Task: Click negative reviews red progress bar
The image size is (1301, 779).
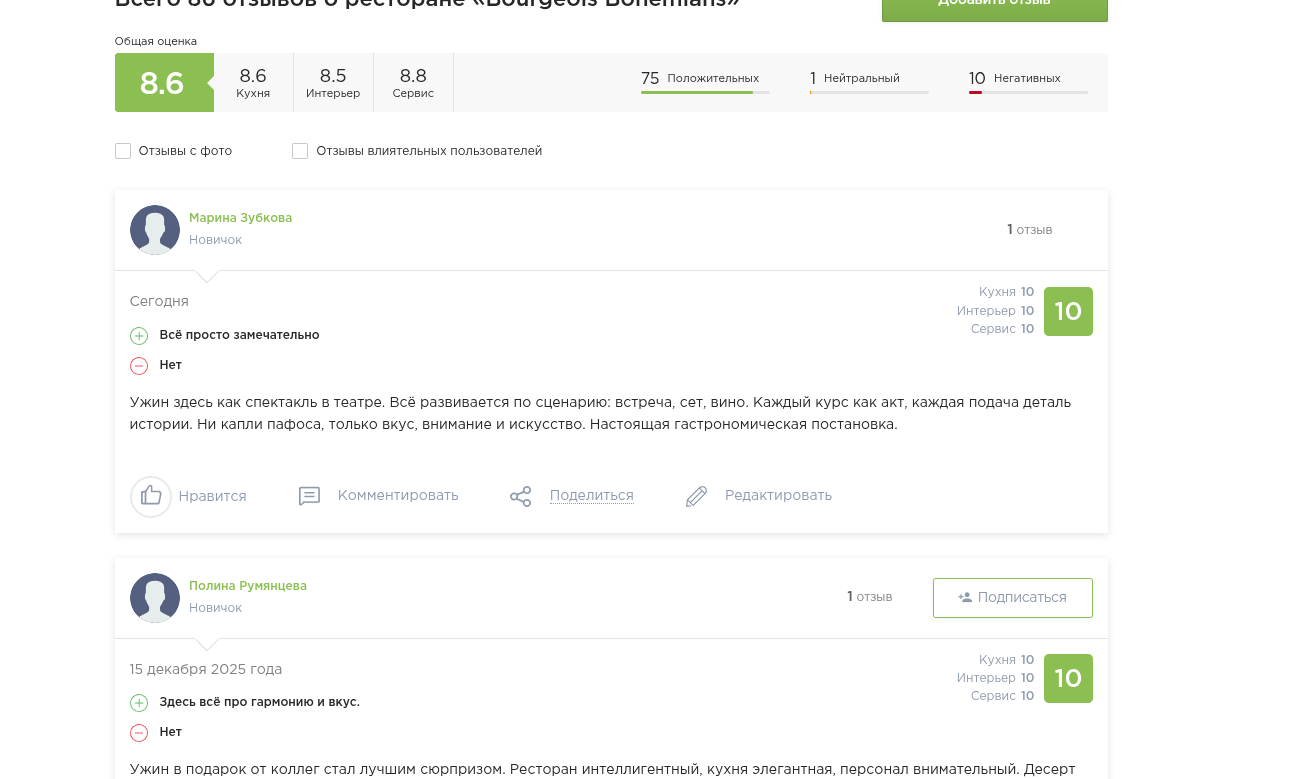Action: 1028,93
